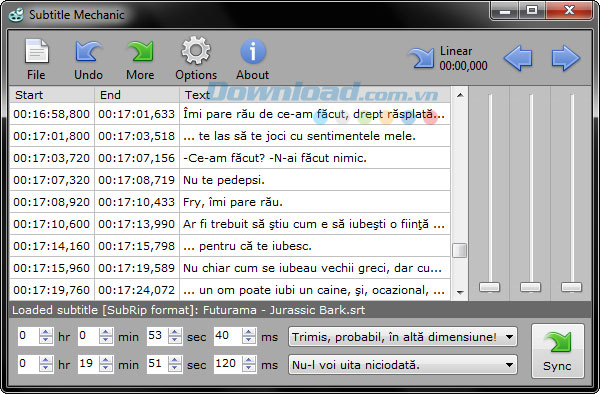Click the Undo arrow icon
The width and height of the screenshot is (600, 394).
[88, 52]
